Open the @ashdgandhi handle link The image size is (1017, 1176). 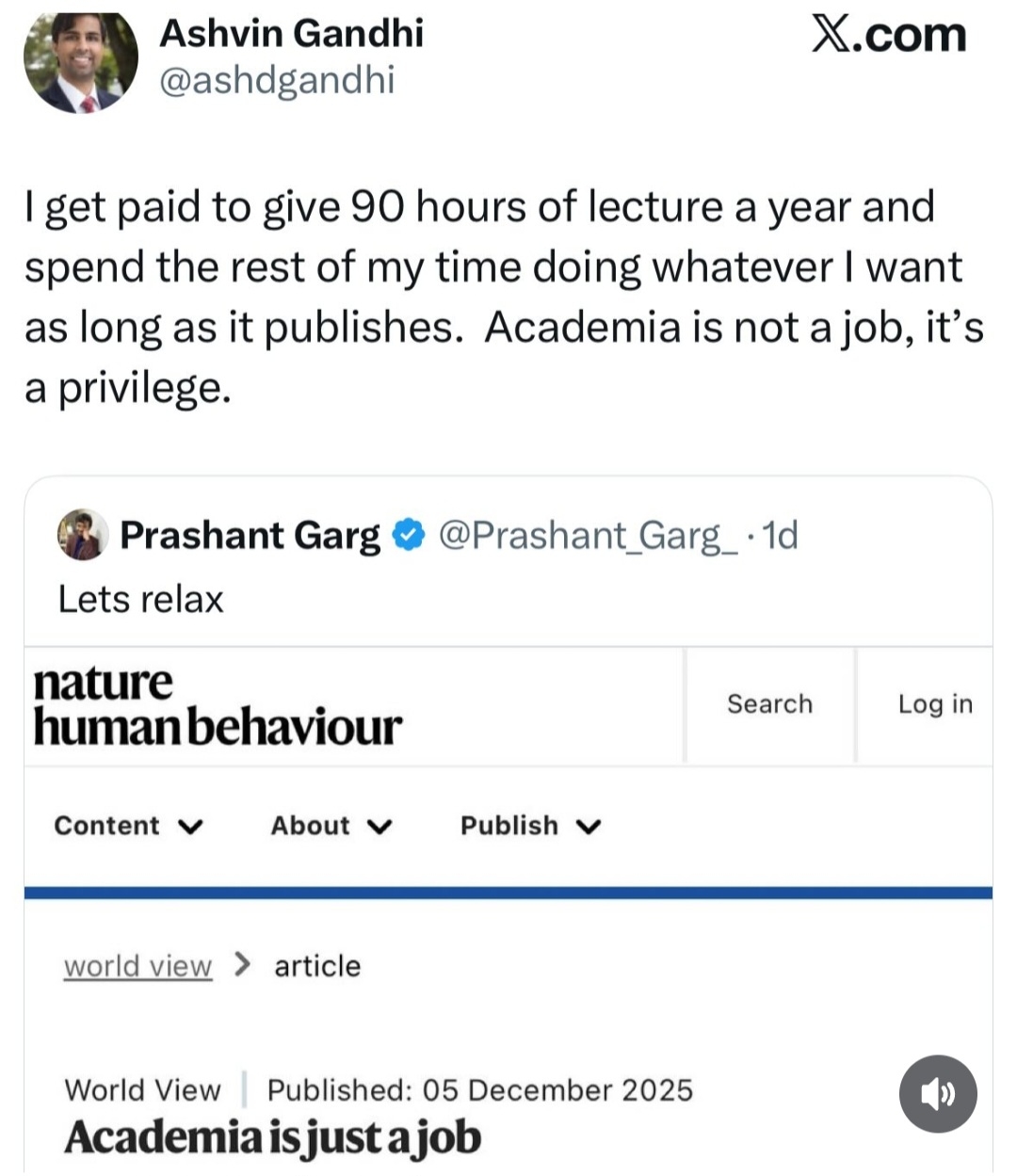coord(277,80)
